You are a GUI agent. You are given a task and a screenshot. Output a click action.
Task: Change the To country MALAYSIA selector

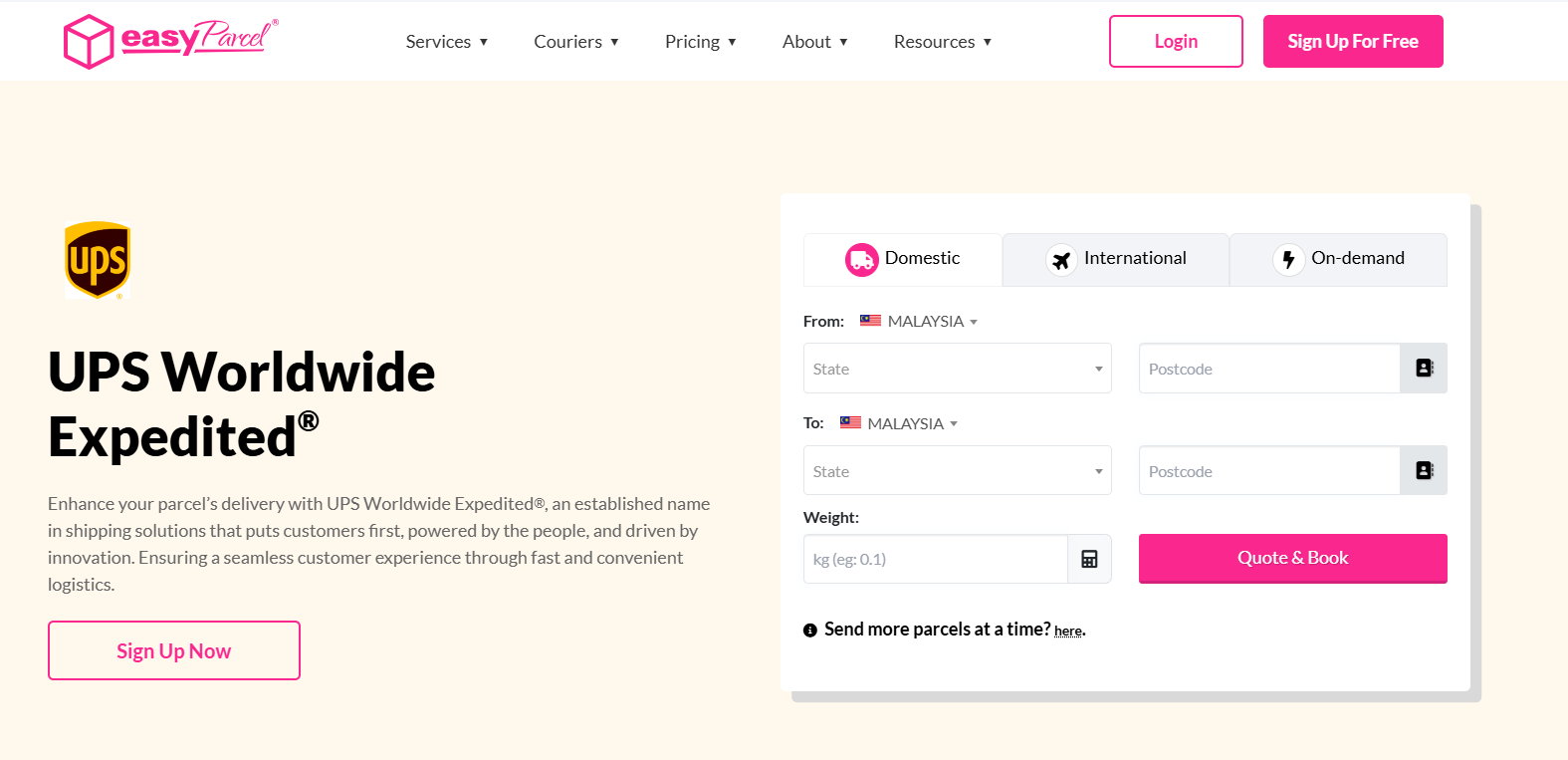click(899, 423)
